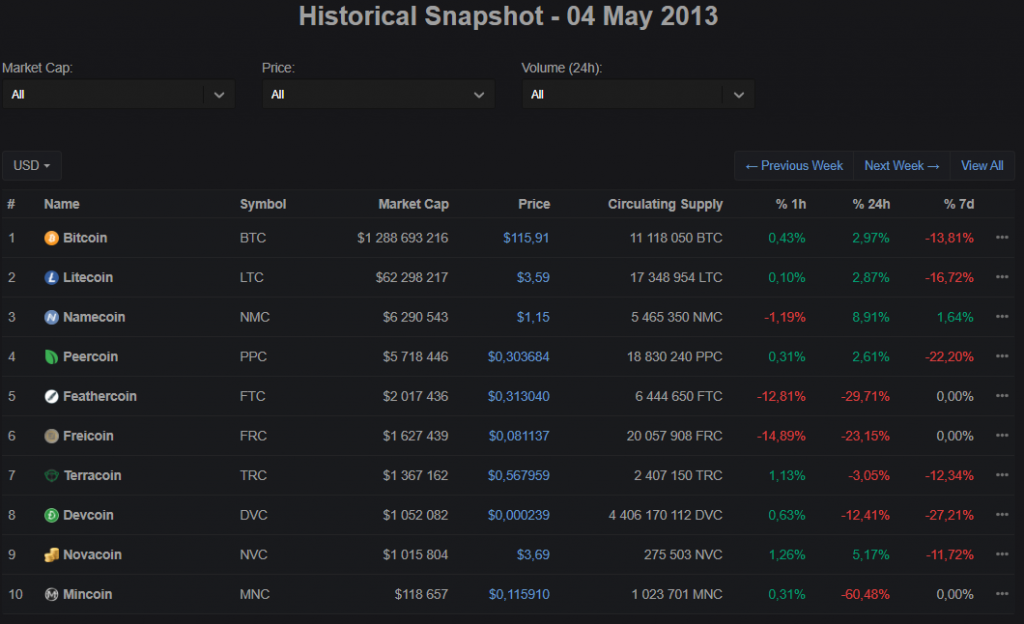Select the Novacoin coin icon
Image resolution: width=1024 pixels, height=624 pixels.
point(50,554)
